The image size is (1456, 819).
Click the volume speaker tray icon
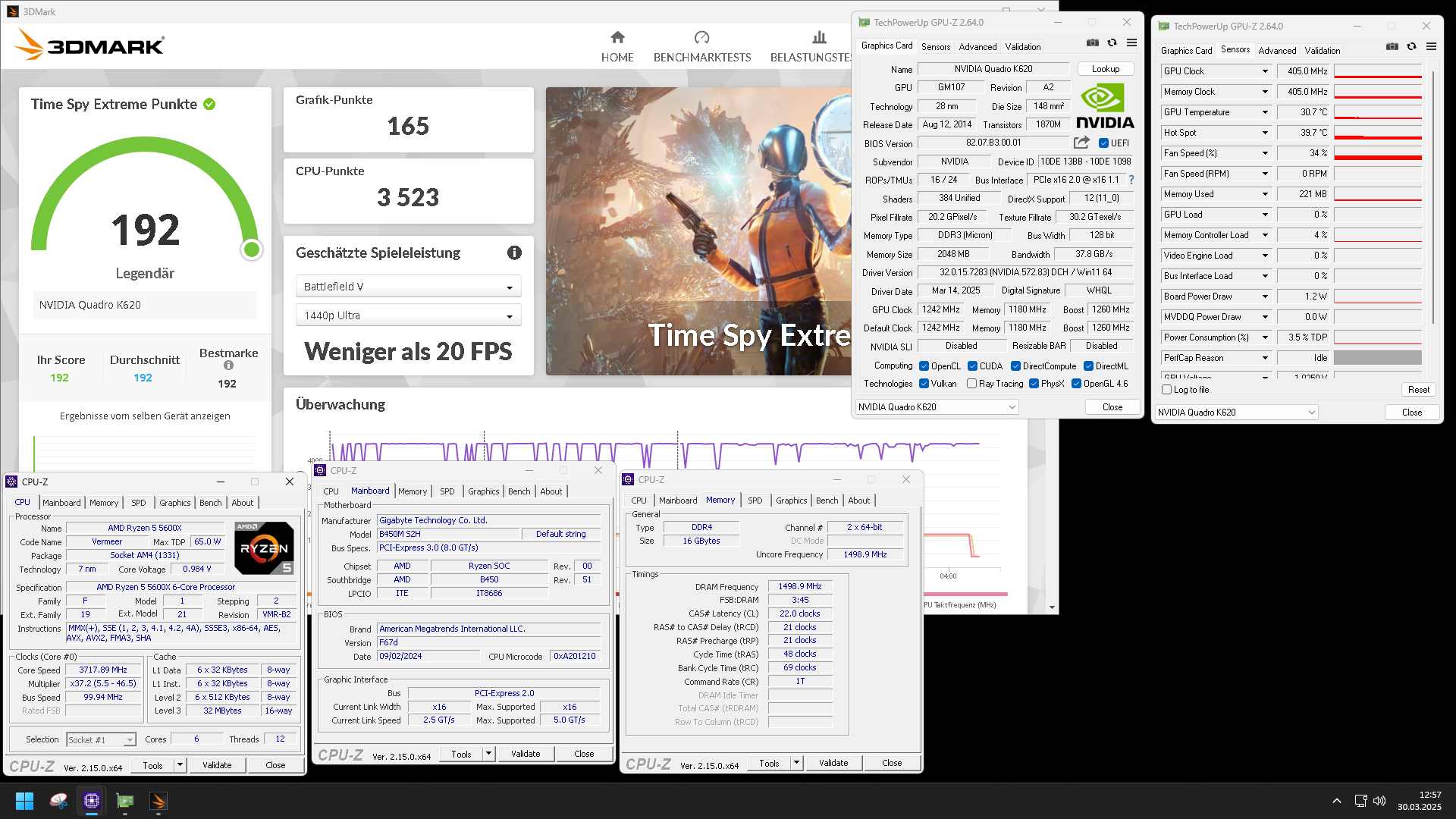tap(1379, 801)
